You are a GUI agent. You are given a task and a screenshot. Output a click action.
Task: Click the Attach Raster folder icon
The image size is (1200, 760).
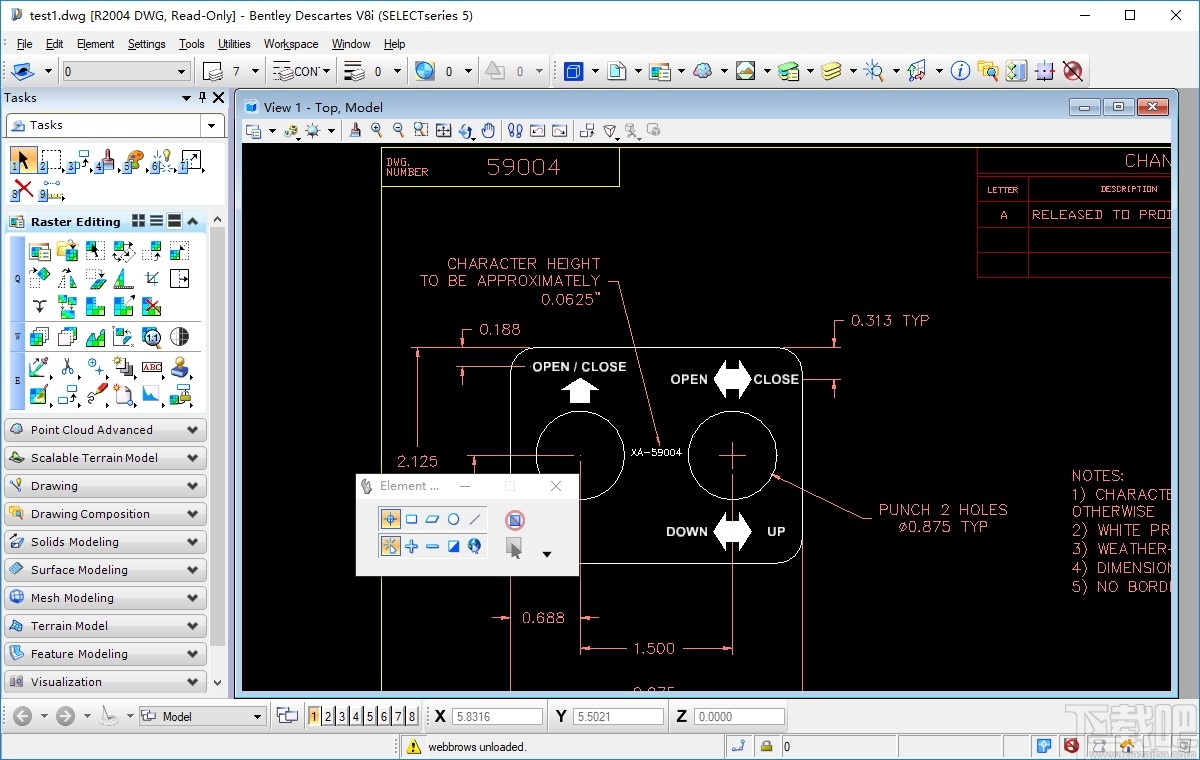pyautogui.click(x=67, y=251)
